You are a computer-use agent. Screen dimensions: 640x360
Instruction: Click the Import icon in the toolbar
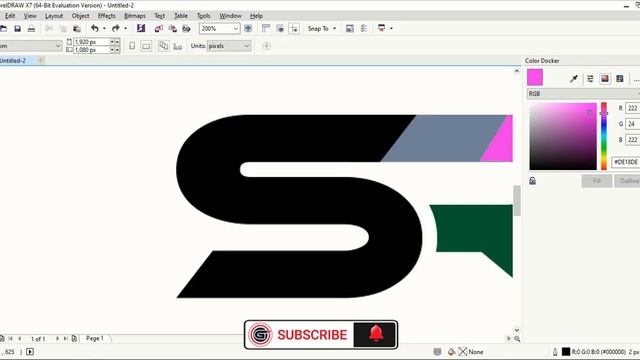coord(158,29)
